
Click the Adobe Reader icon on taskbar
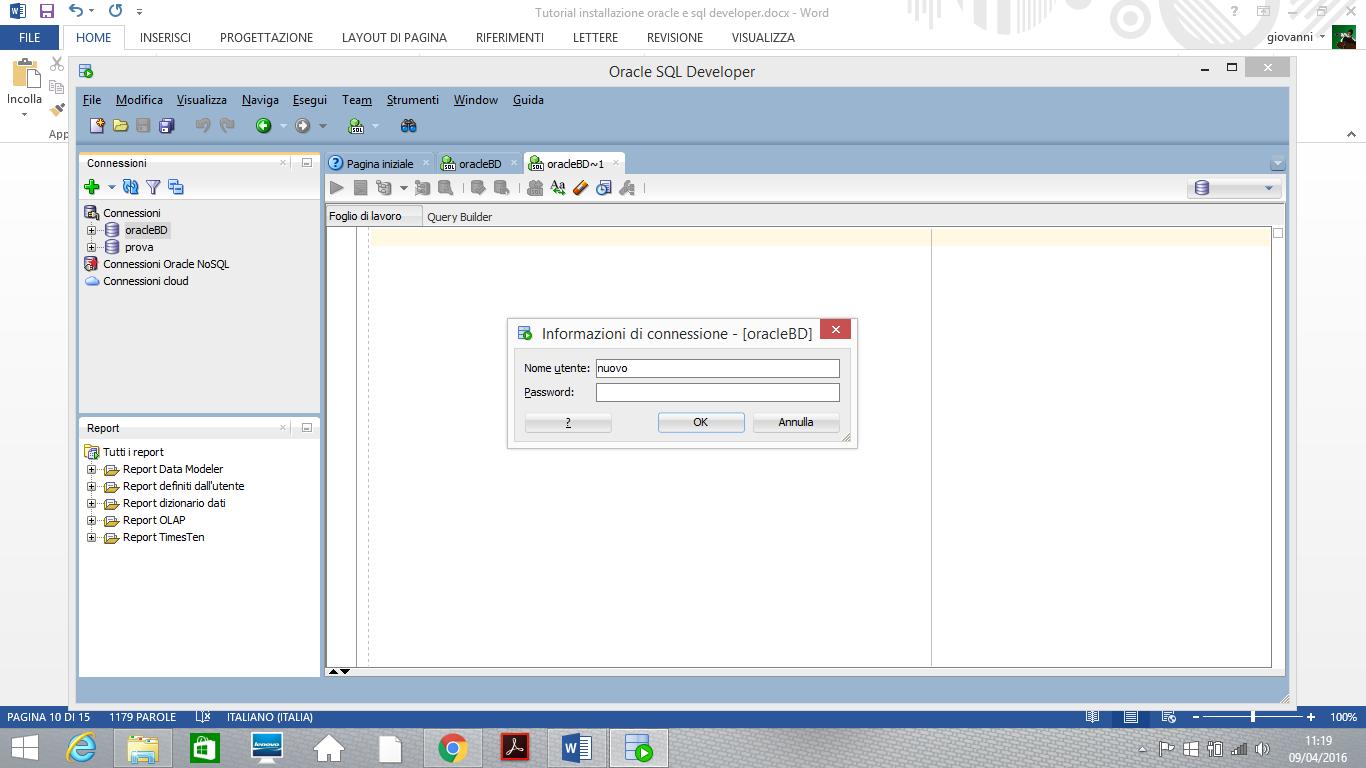[515, 748]
